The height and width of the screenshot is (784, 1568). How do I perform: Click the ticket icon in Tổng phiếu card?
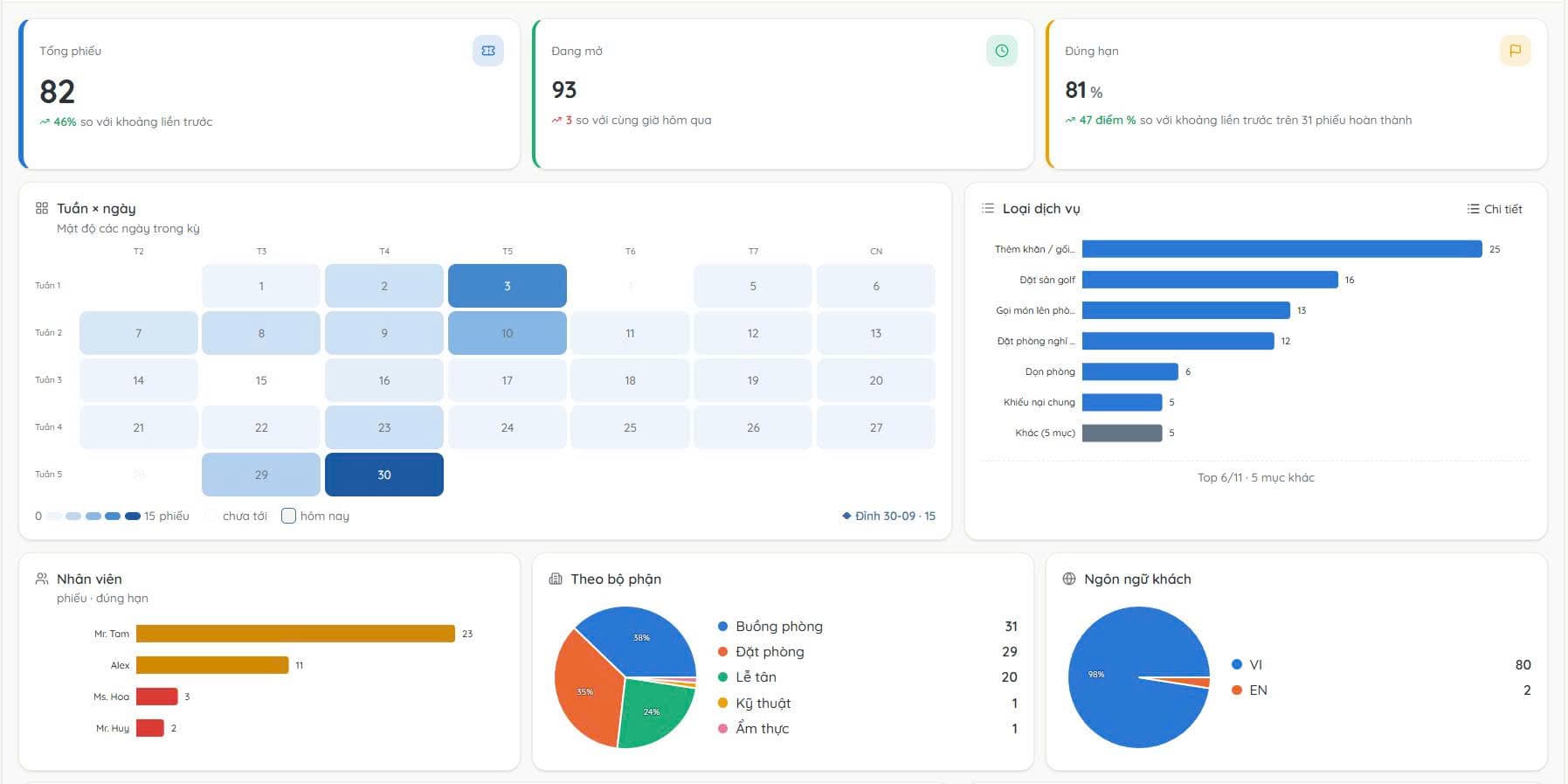(x=488, y=51)
